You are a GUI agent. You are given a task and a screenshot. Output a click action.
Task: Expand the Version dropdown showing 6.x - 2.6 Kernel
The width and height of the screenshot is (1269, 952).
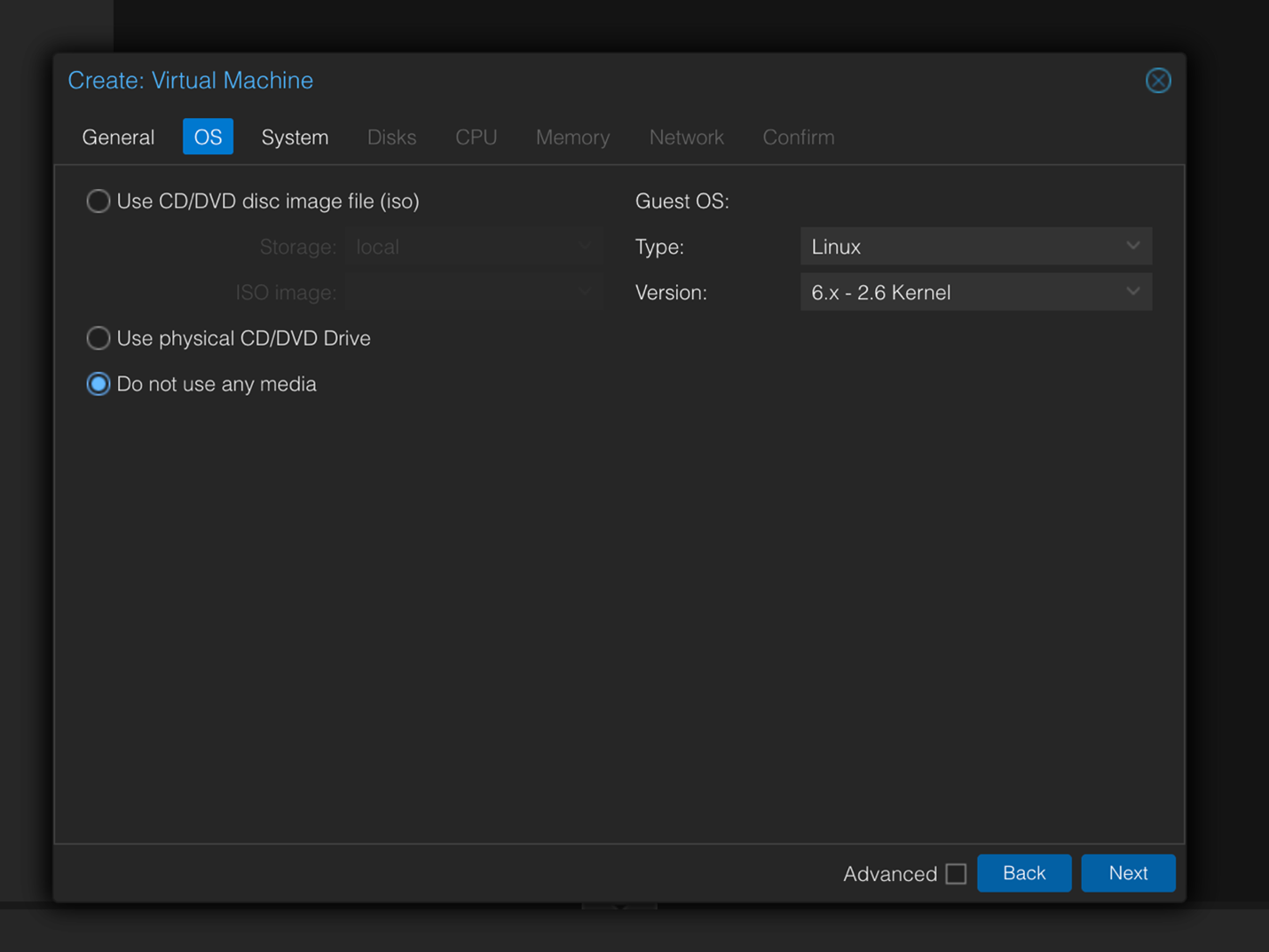click(975, 293)
